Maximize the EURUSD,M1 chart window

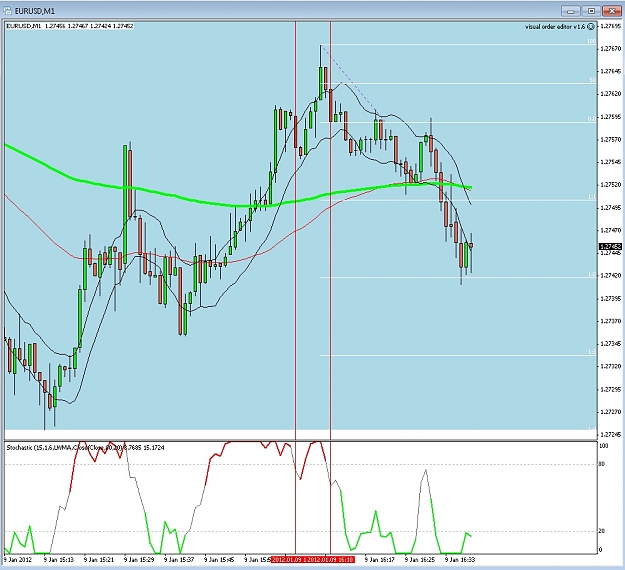click(x=591, y=11)
